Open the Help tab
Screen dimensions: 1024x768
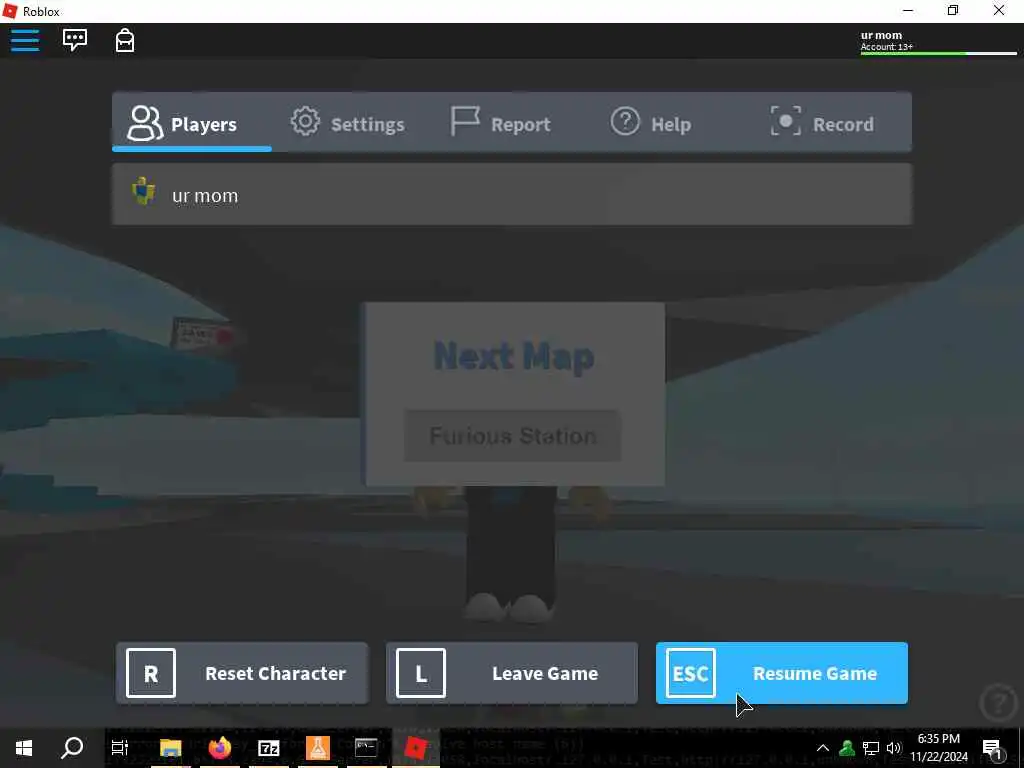pos(650,123)
